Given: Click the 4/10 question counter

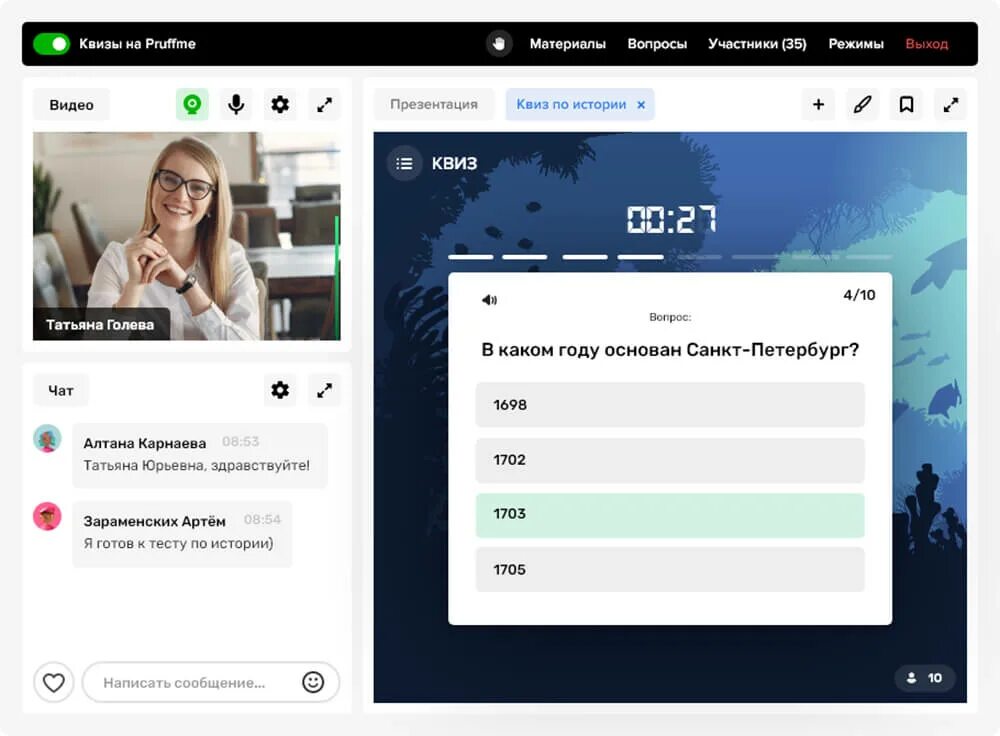Looking at the screenshot, I should (x=859, y=295).
